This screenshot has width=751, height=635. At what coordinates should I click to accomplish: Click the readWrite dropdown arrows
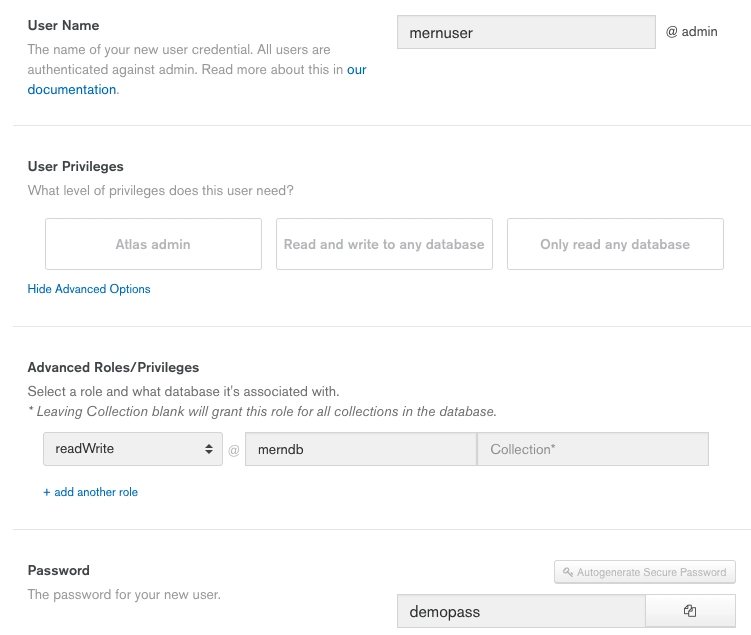(209, 449)
